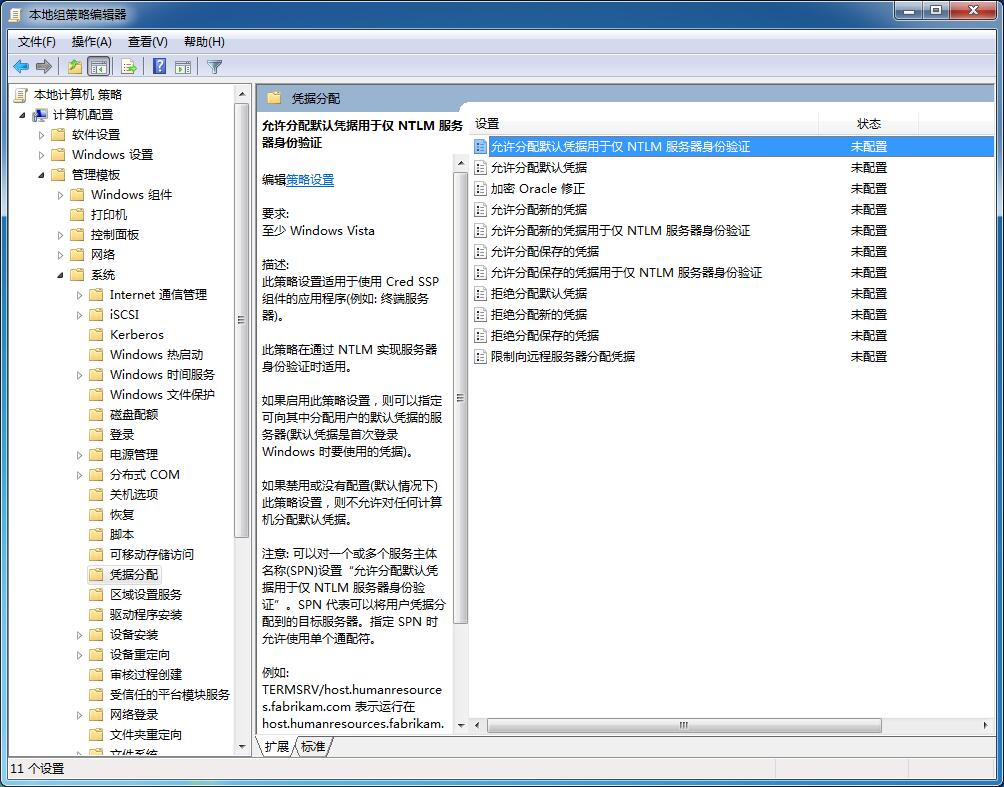Click the Export list toolbar icon

(x=129, y=67)
